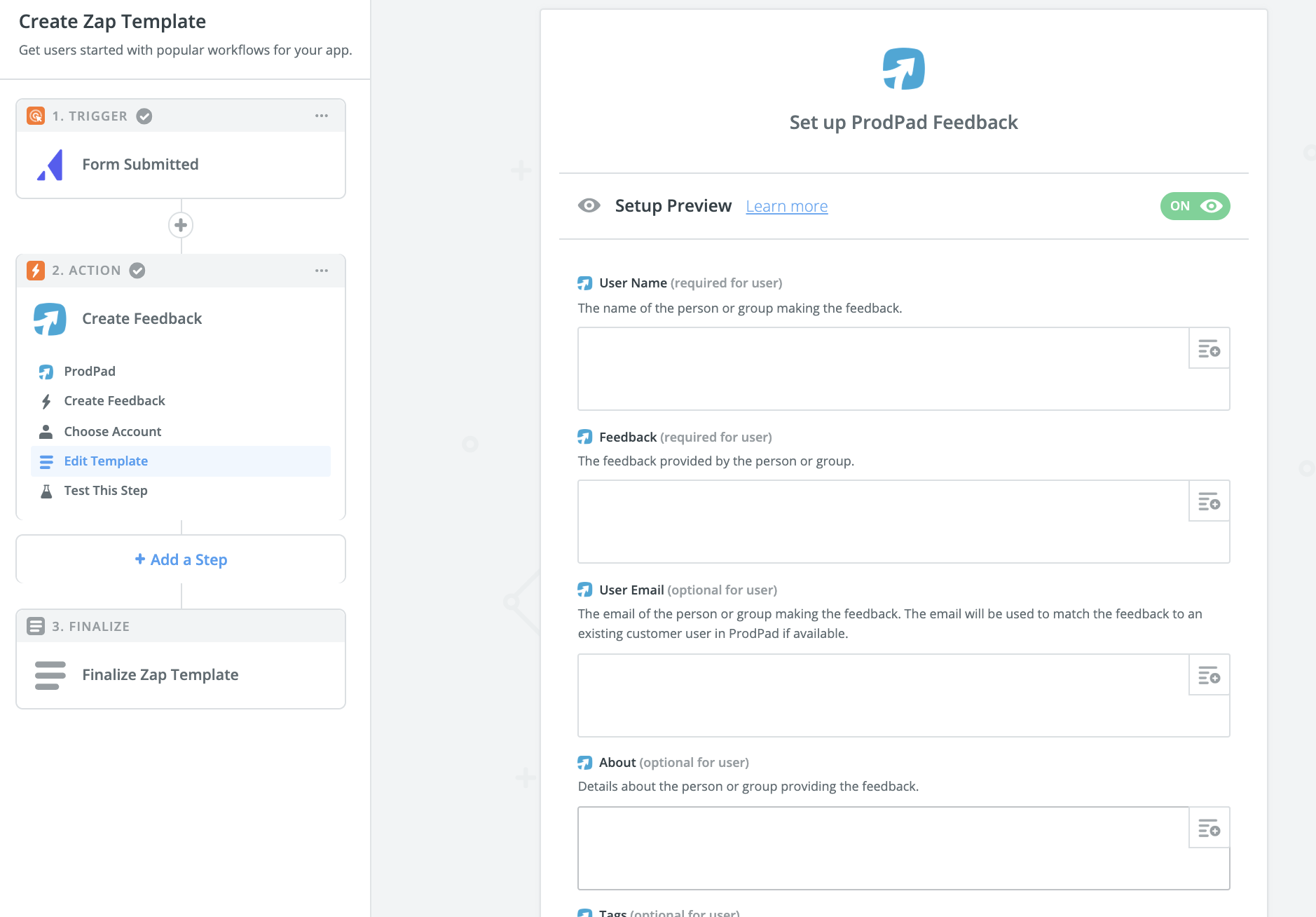Click the ProdPad logo beside Create Feedback

[50, 319]
